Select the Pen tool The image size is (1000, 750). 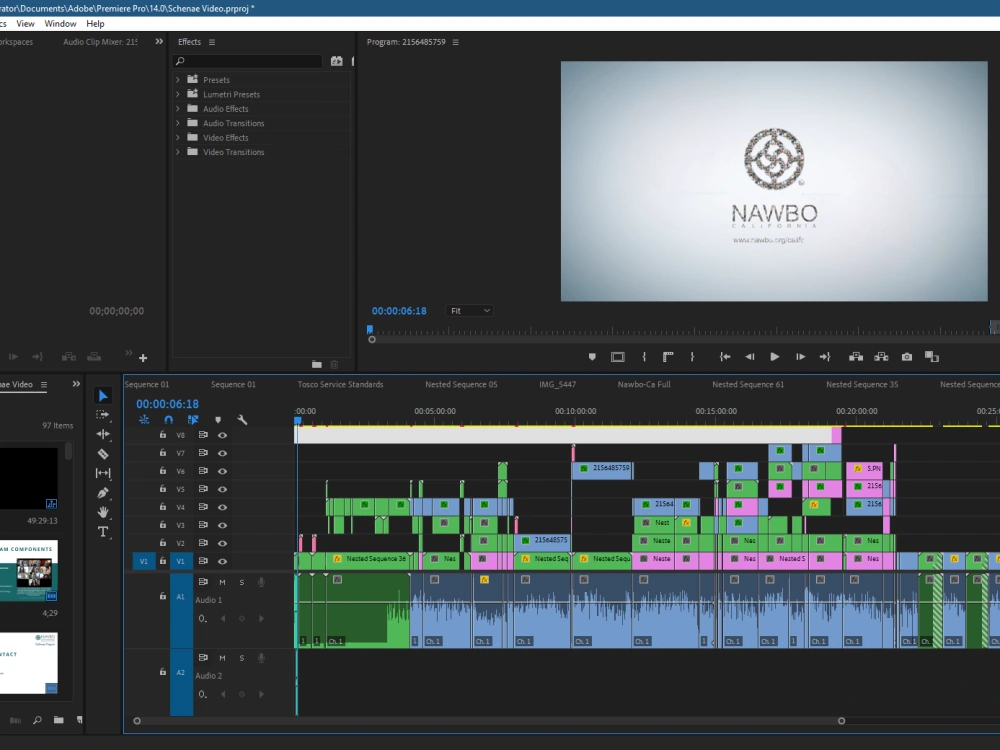pos(103,493)
